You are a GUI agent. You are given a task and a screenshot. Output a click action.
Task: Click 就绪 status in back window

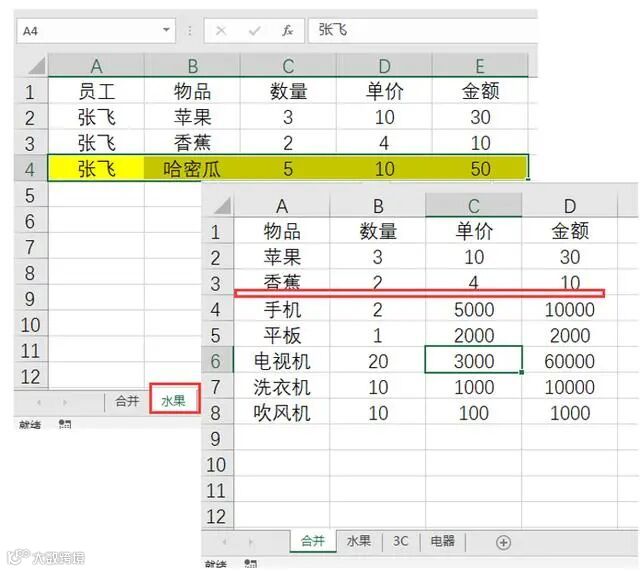(30, 424)
